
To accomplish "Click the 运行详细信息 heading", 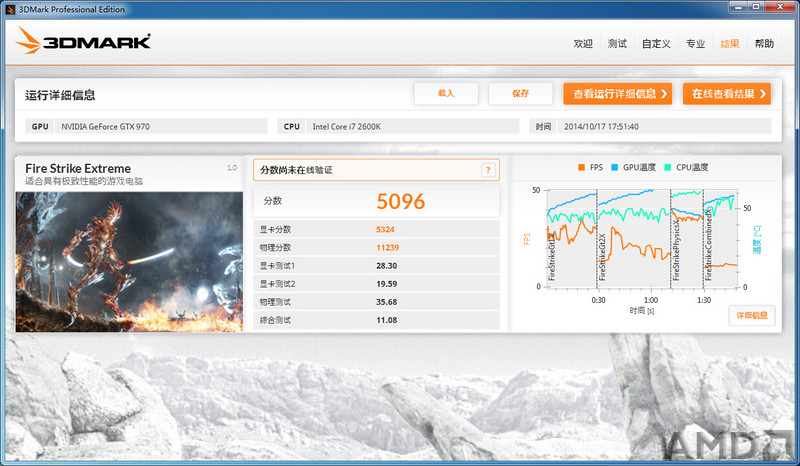I will coord(60,95).
